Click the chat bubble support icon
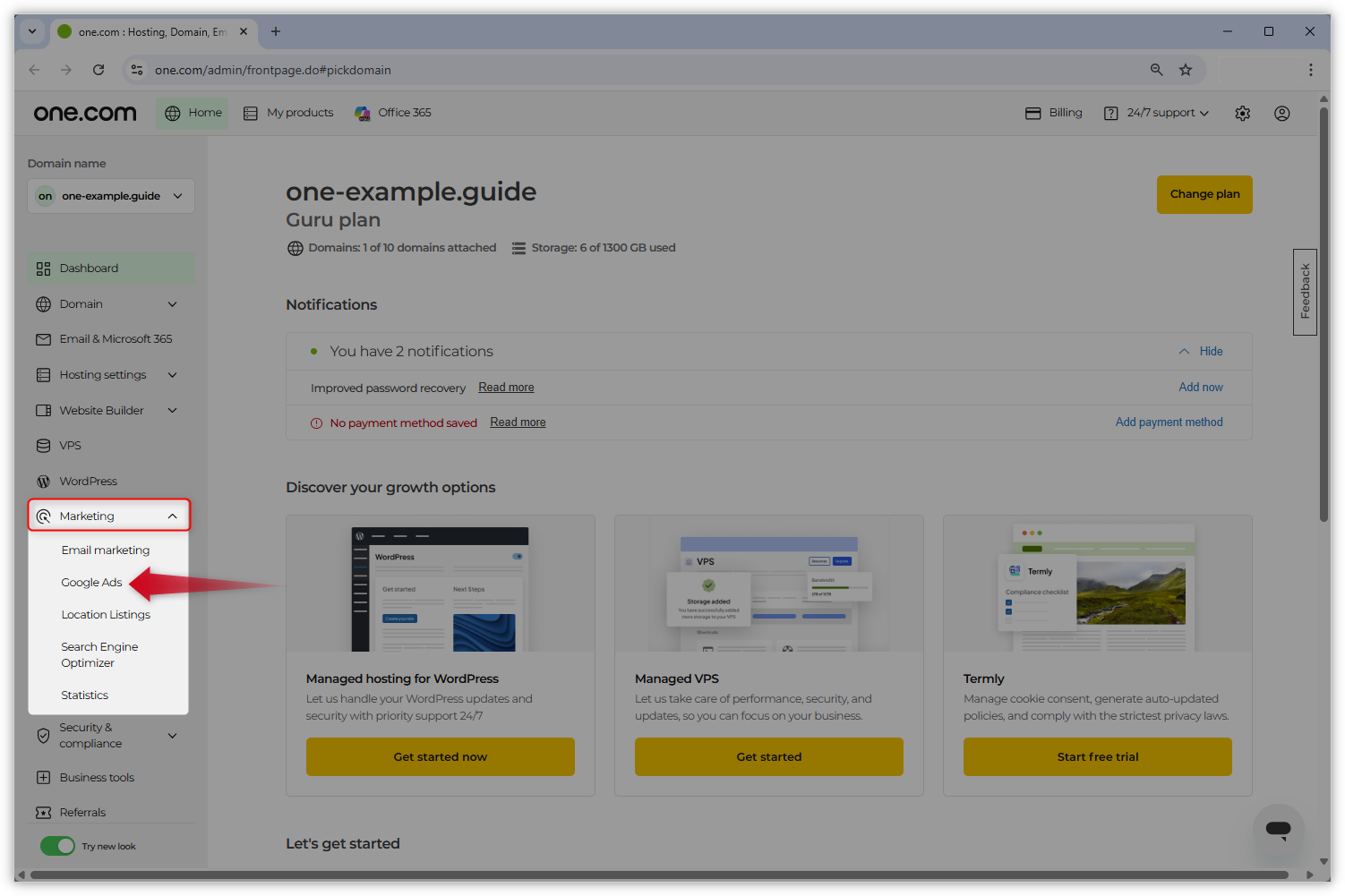The image size is (1345, 896). (1278, 830)
